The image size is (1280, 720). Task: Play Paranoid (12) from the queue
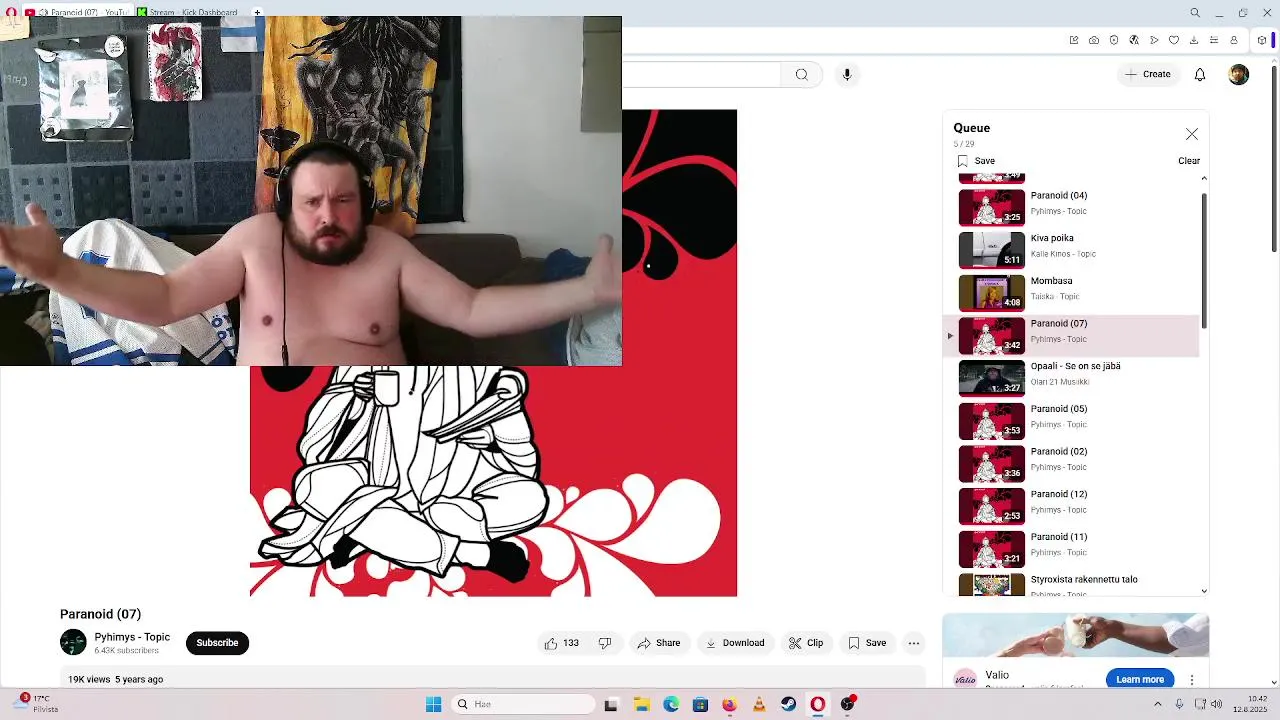[1071, 506]
